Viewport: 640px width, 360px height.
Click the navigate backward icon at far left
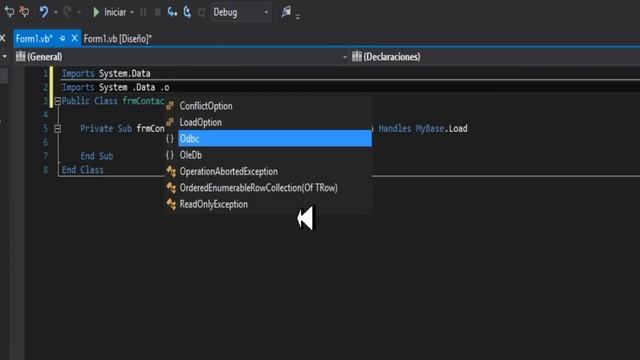coord(9,12)
